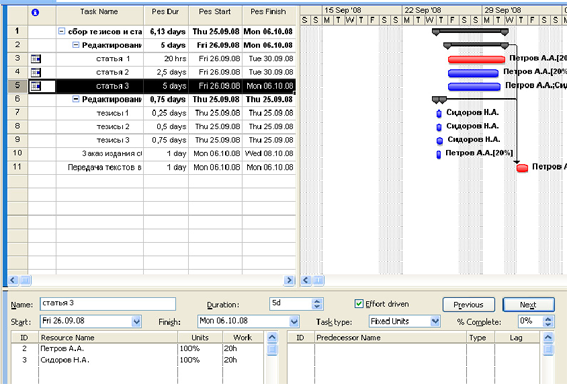Click the 20 hrs duration cell
Image resolution: width=567 pixels, height=384 pixels.
click(x=166, y=59)
